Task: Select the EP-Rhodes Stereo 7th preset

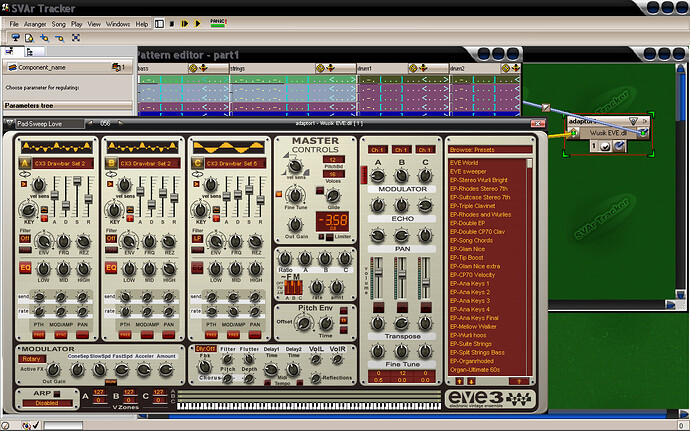Action: click(478, 188)
